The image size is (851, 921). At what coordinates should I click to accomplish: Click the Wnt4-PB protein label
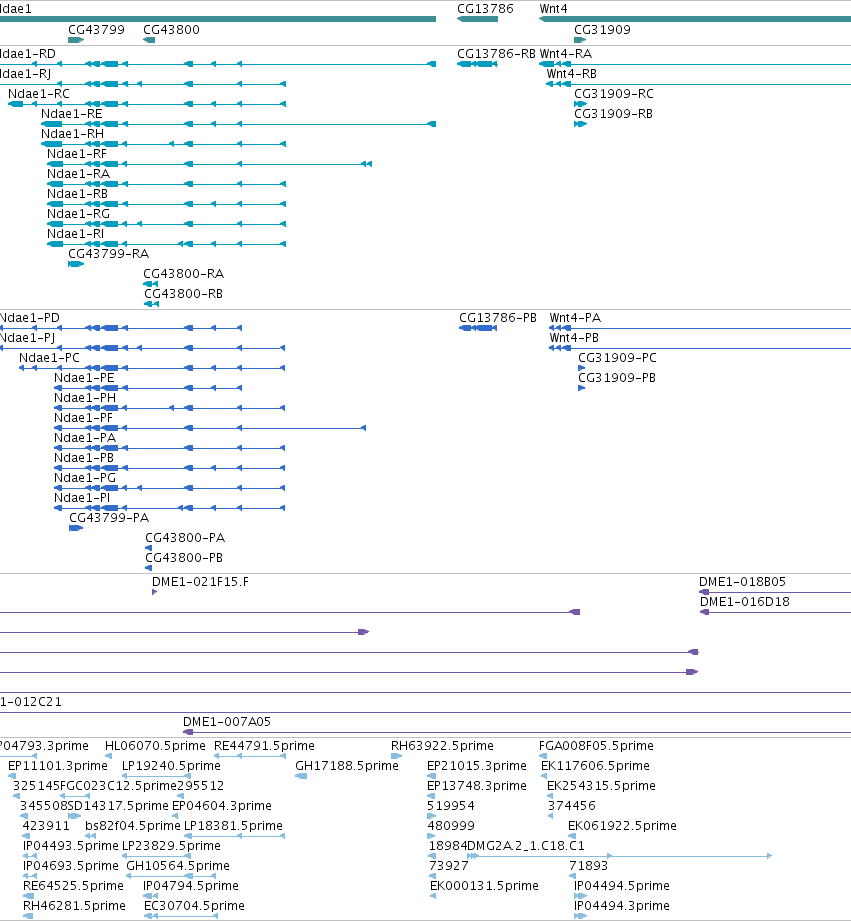point(574,337)
